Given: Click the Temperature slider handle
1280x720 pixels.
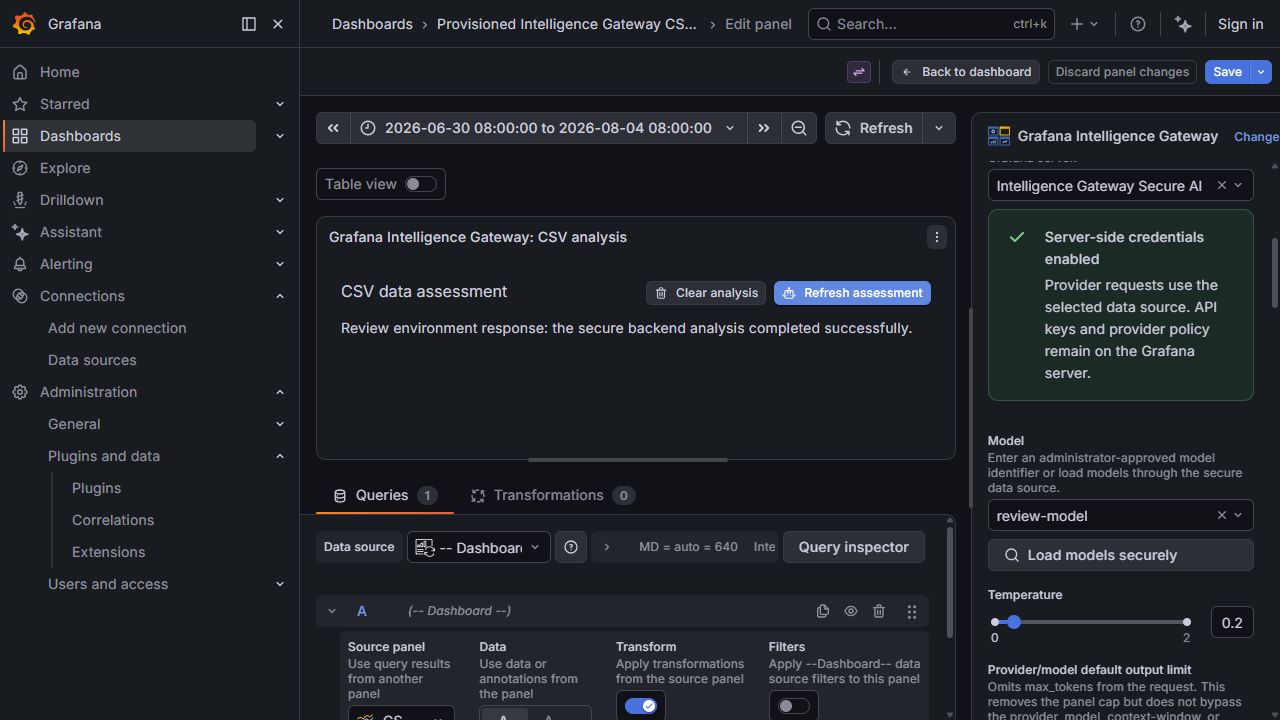Looking at the screenshot, I should tap(1013, 622).
